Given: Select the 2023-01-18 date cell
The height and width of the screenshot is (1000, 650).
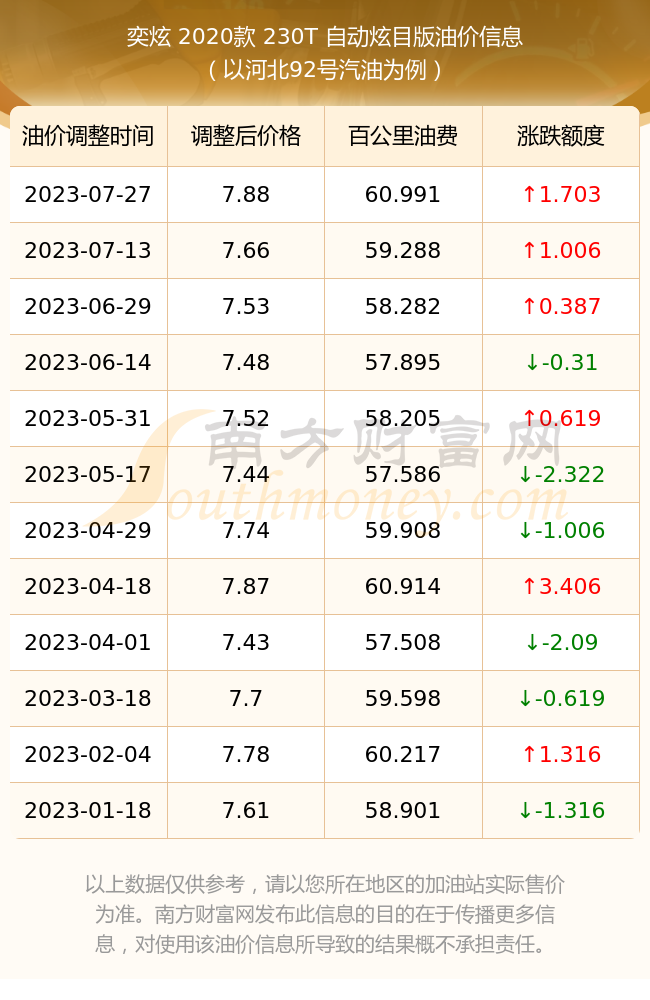Looking at the screenshot, I should pos(89,811).
